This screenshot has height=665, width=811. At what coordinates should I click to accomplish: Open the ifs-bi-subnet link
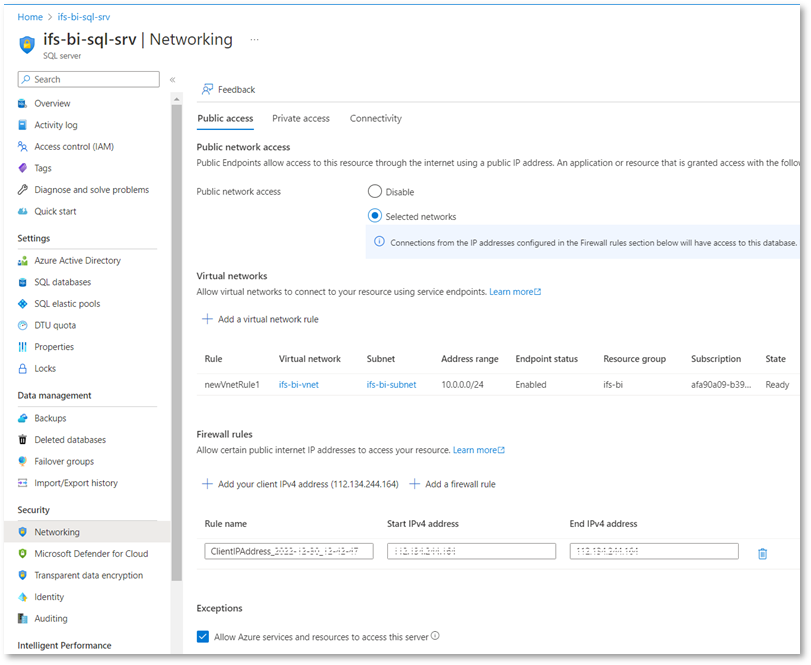(x=391, y=385)
